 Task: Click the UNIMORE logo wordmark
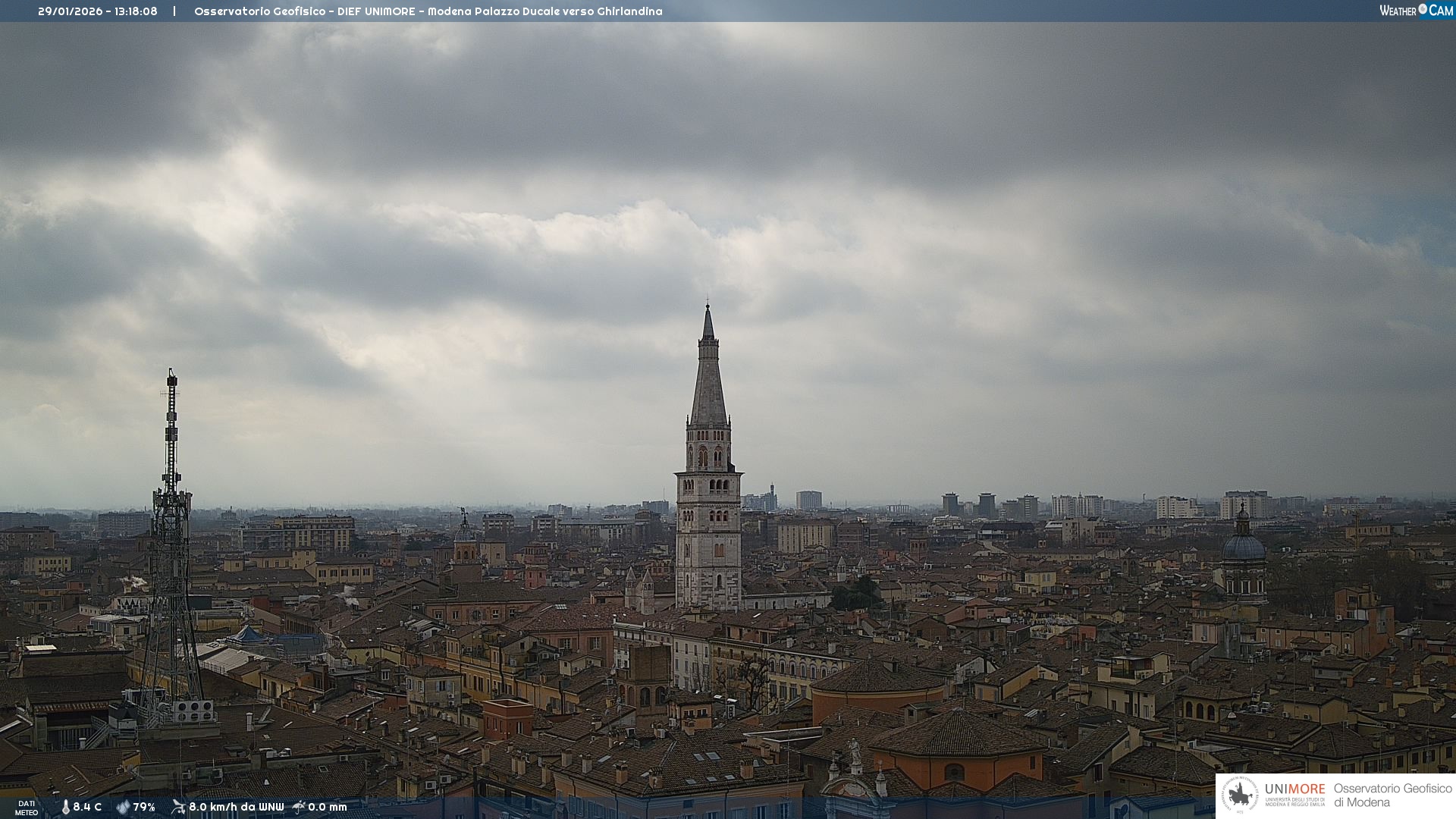1294,789
